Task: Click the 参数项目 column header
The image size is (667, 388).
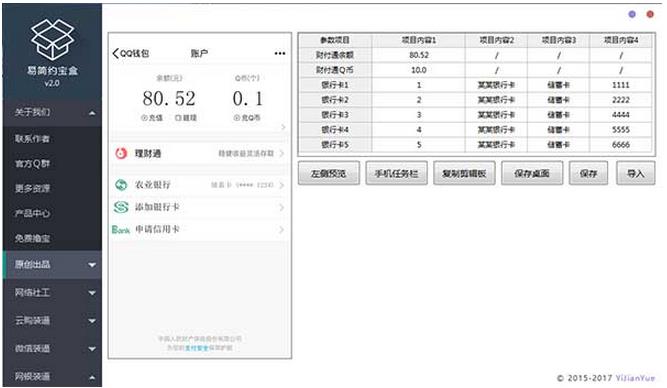Action: tap(335, 40)
